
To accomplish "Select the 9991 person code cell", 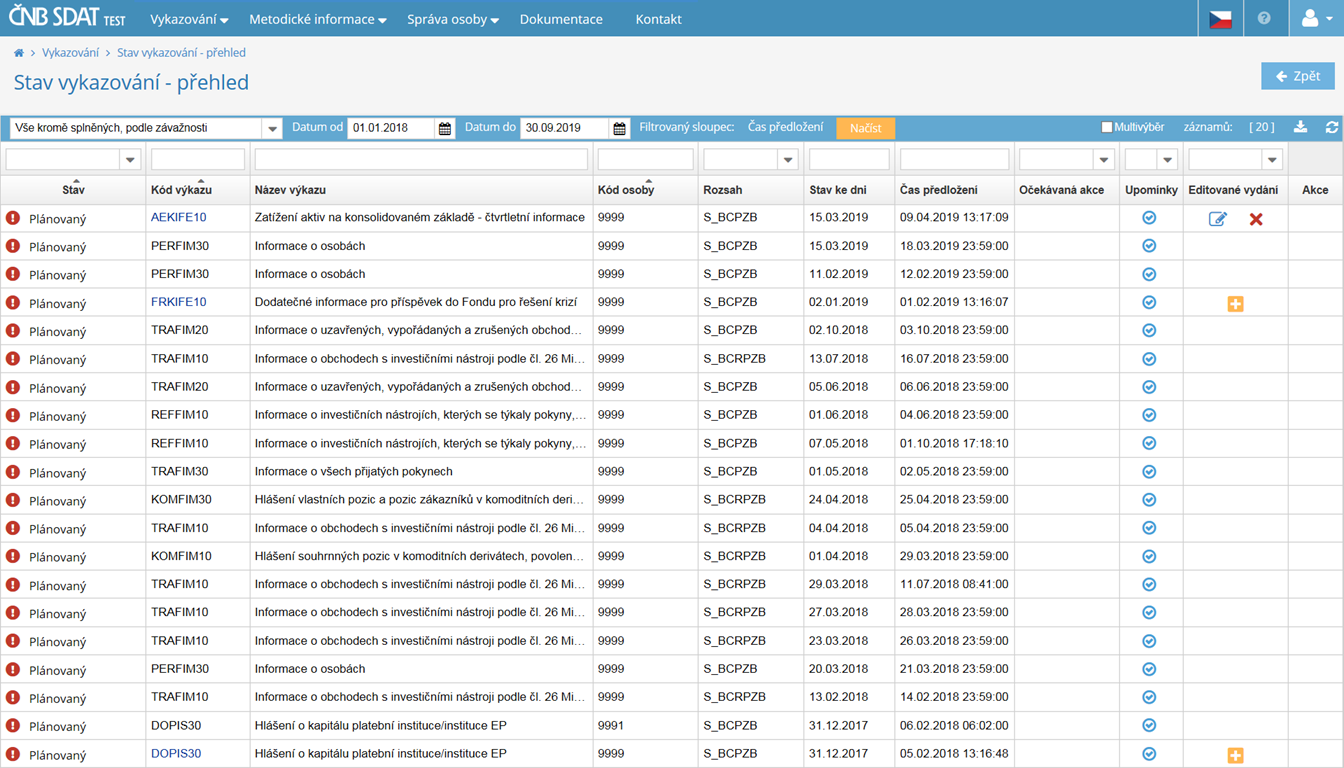I will tap(646, 726).
